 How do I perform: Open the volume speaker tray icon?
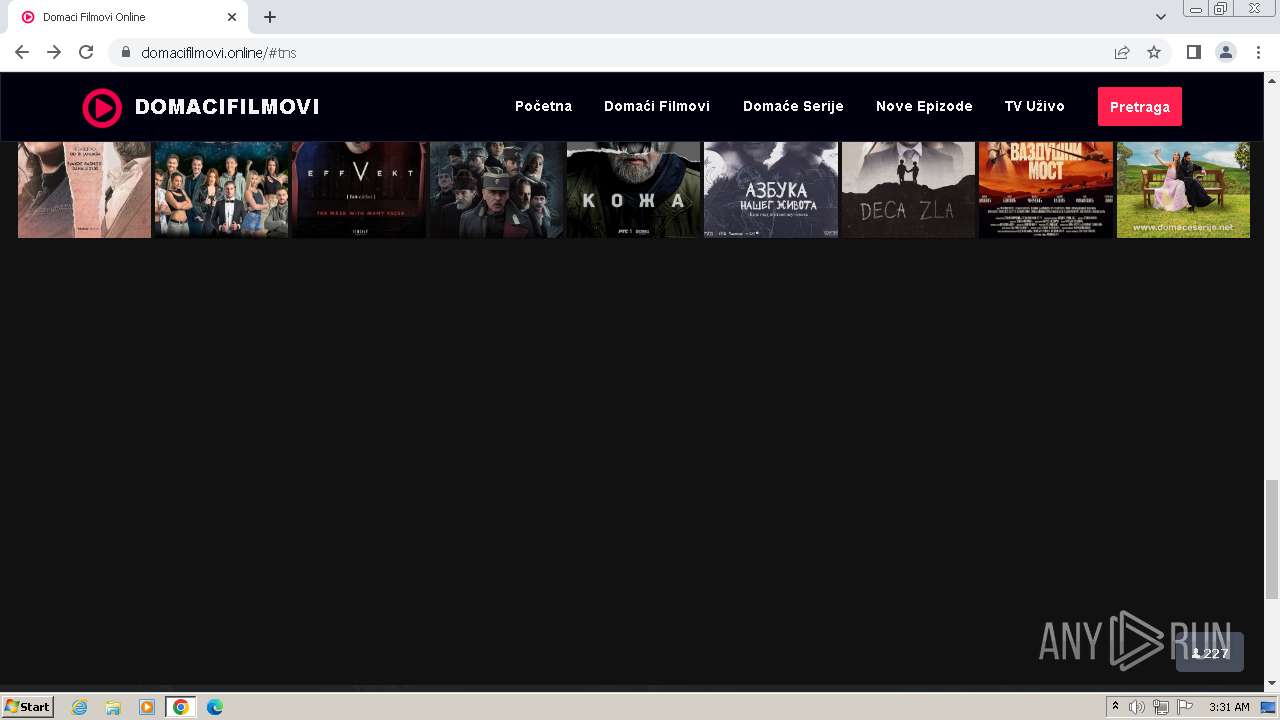coord(1137,707)
